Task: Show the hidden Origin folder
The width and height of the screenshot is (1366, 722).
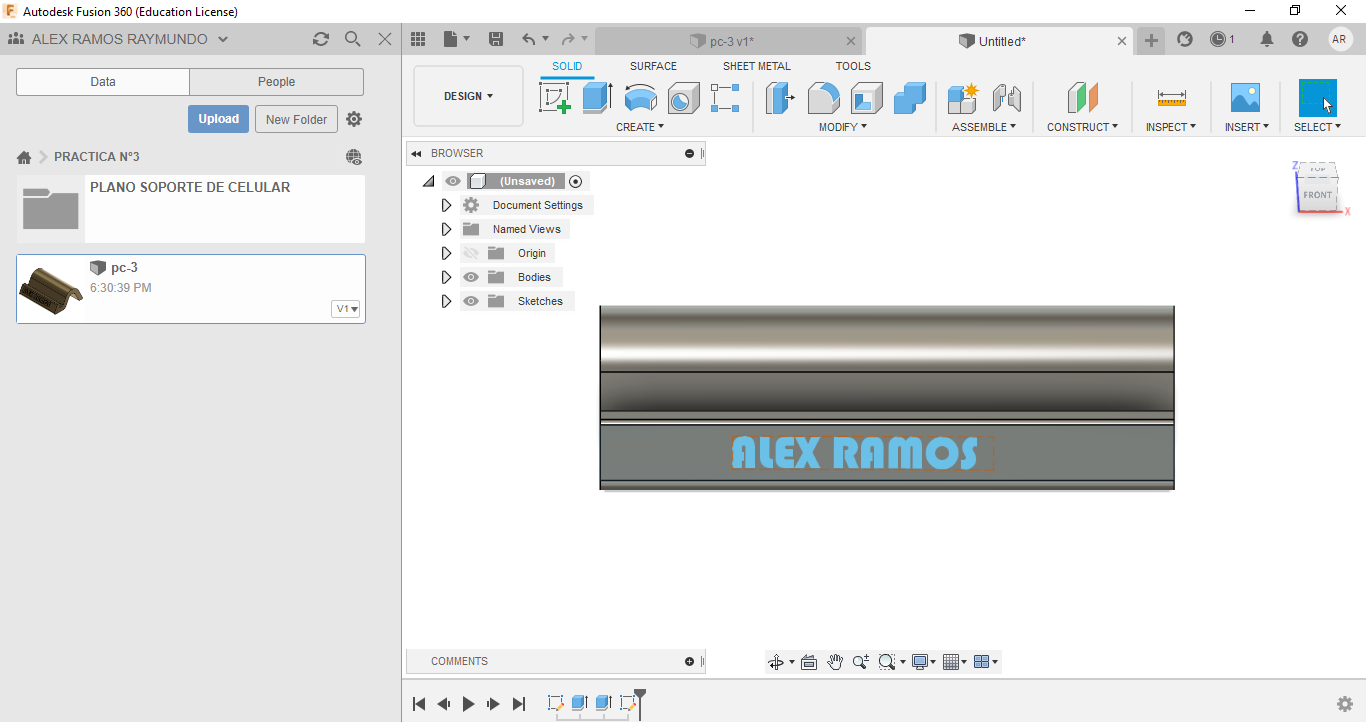Action: (471, 253)
